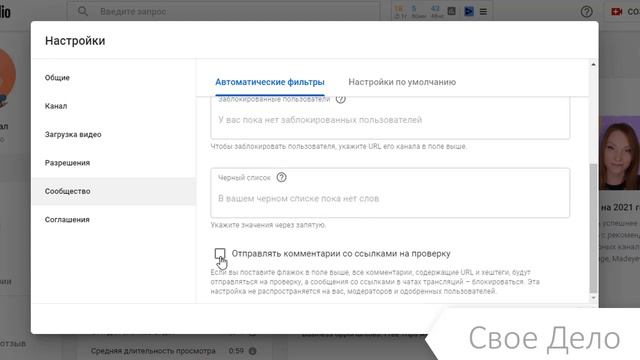Open the 'Канал' settings section
640x360 pixels.
click(114, 106)
